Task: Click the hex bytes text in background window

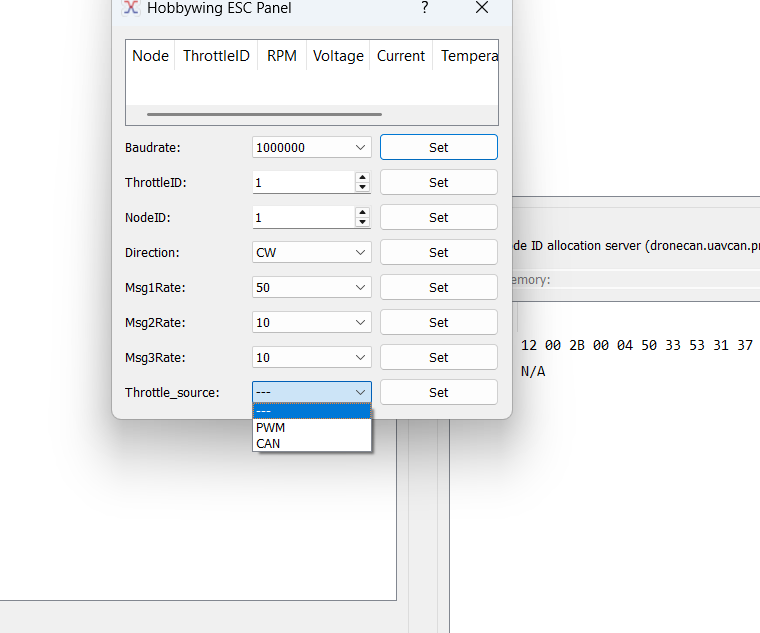Action: (x=636, y=345)
